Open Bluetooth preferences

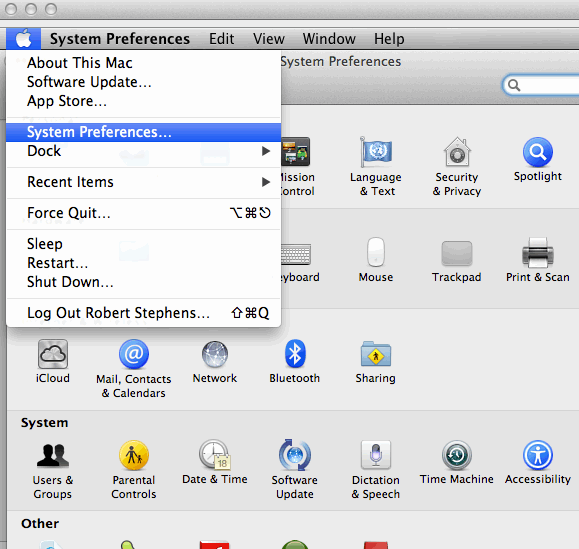[295, 362]
